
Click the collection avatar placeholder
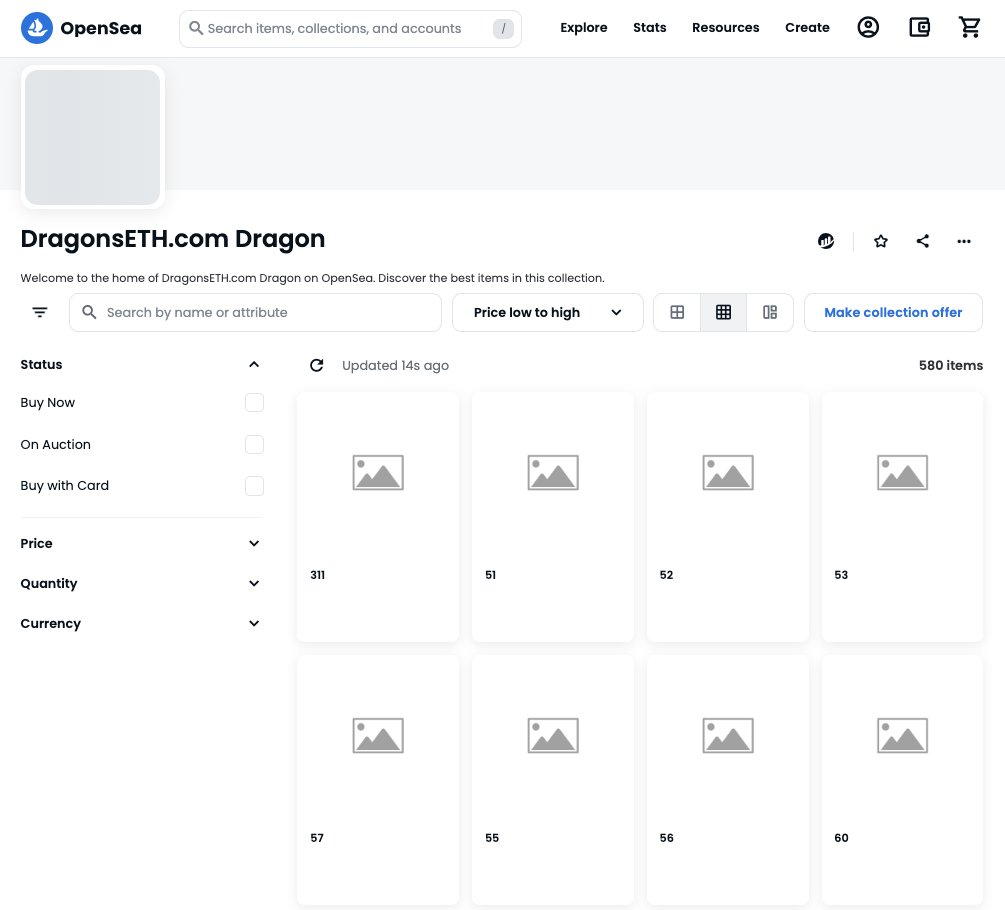tap(92, 137)
